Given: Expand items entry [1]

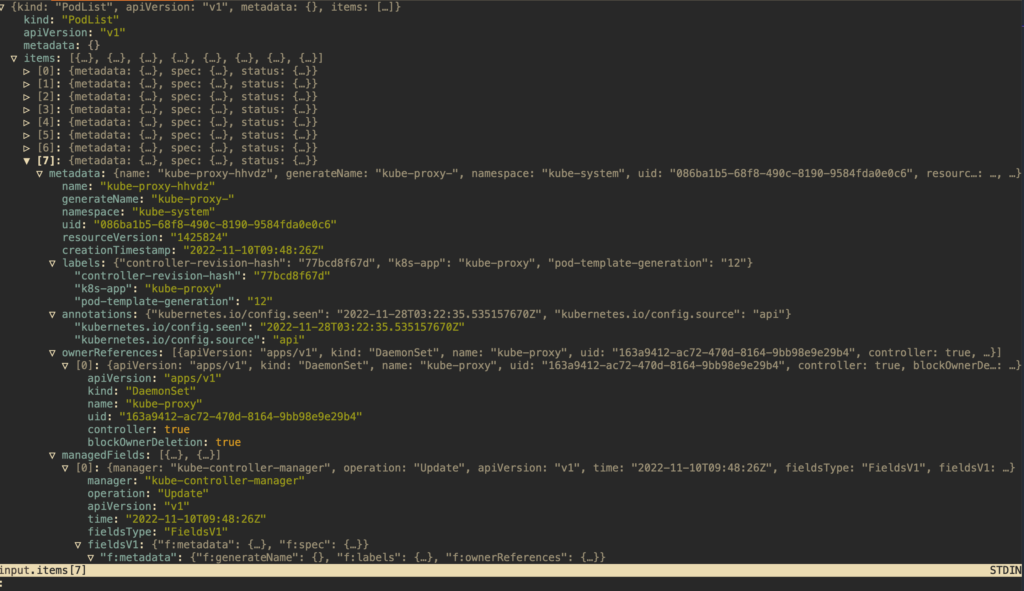Looking at the screenshot, I should [27, 84].
